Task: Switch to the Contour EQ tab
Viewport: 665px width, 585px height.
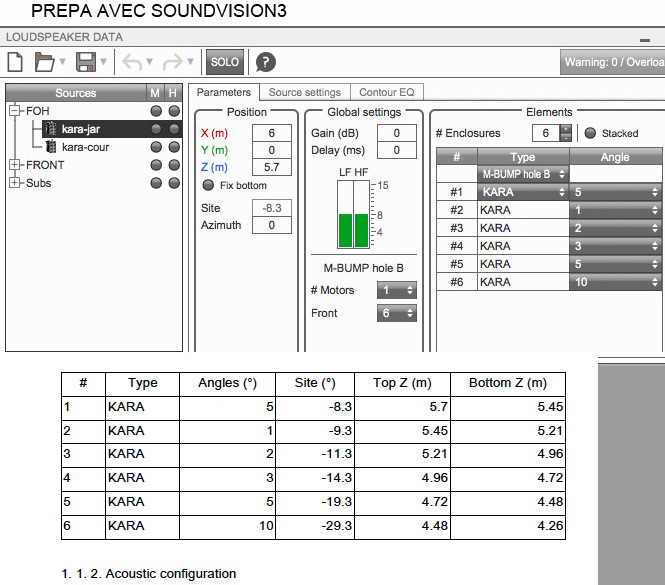Action: [386, 92]
